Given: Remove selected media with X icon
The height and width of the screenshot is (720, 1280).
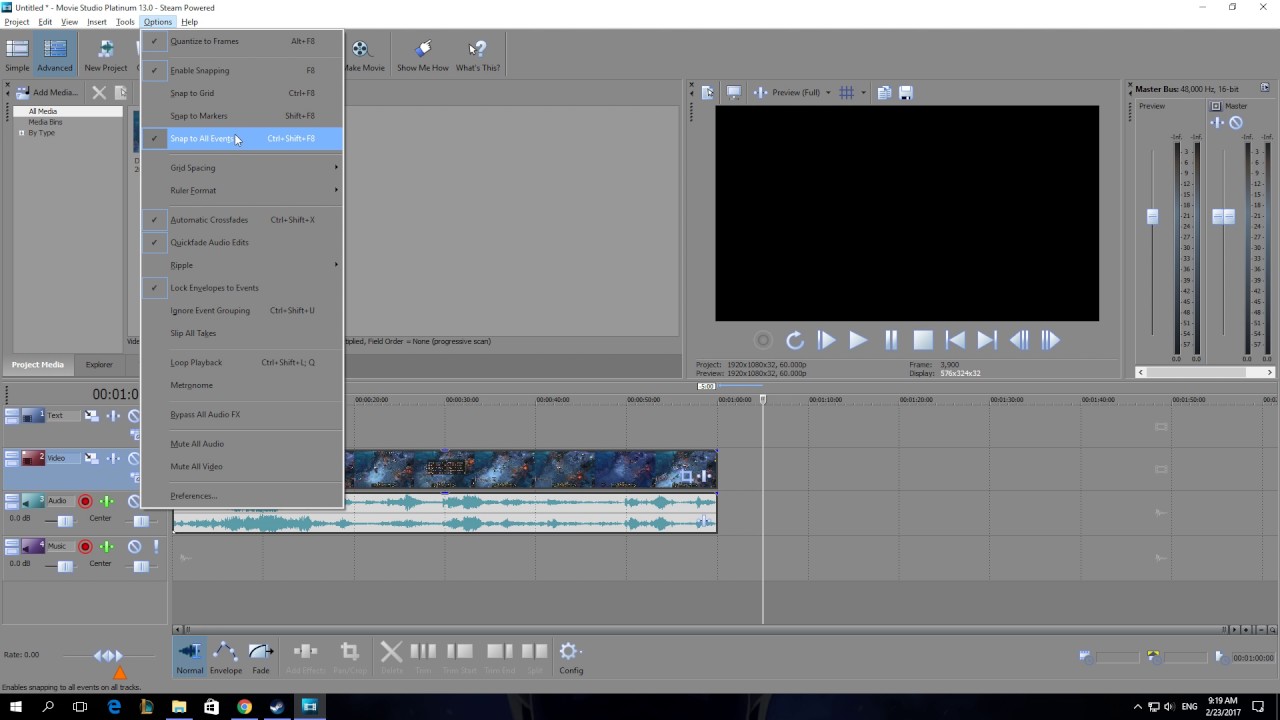Looking at the screenshot, I should point(99,92).
